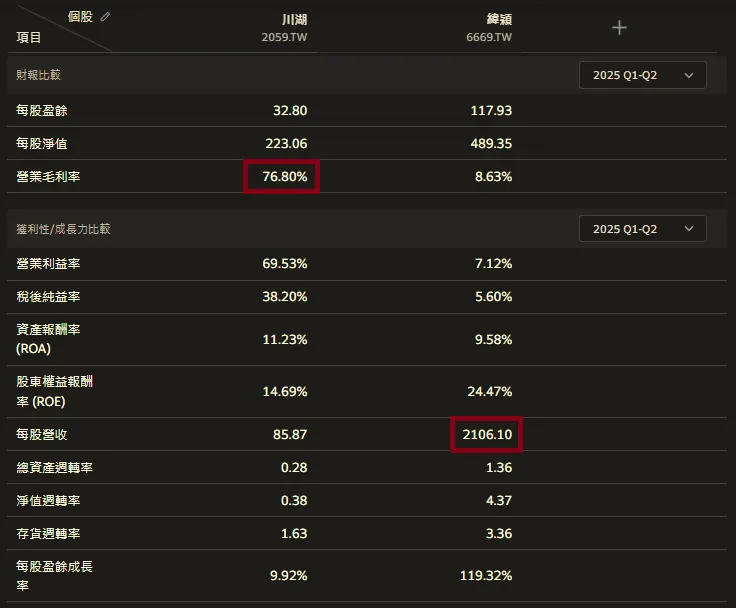Screen dimensions: 736x608
Task: Click the 6669.TW ticker code
Action: pyautogui.click(x=489, y=38)
